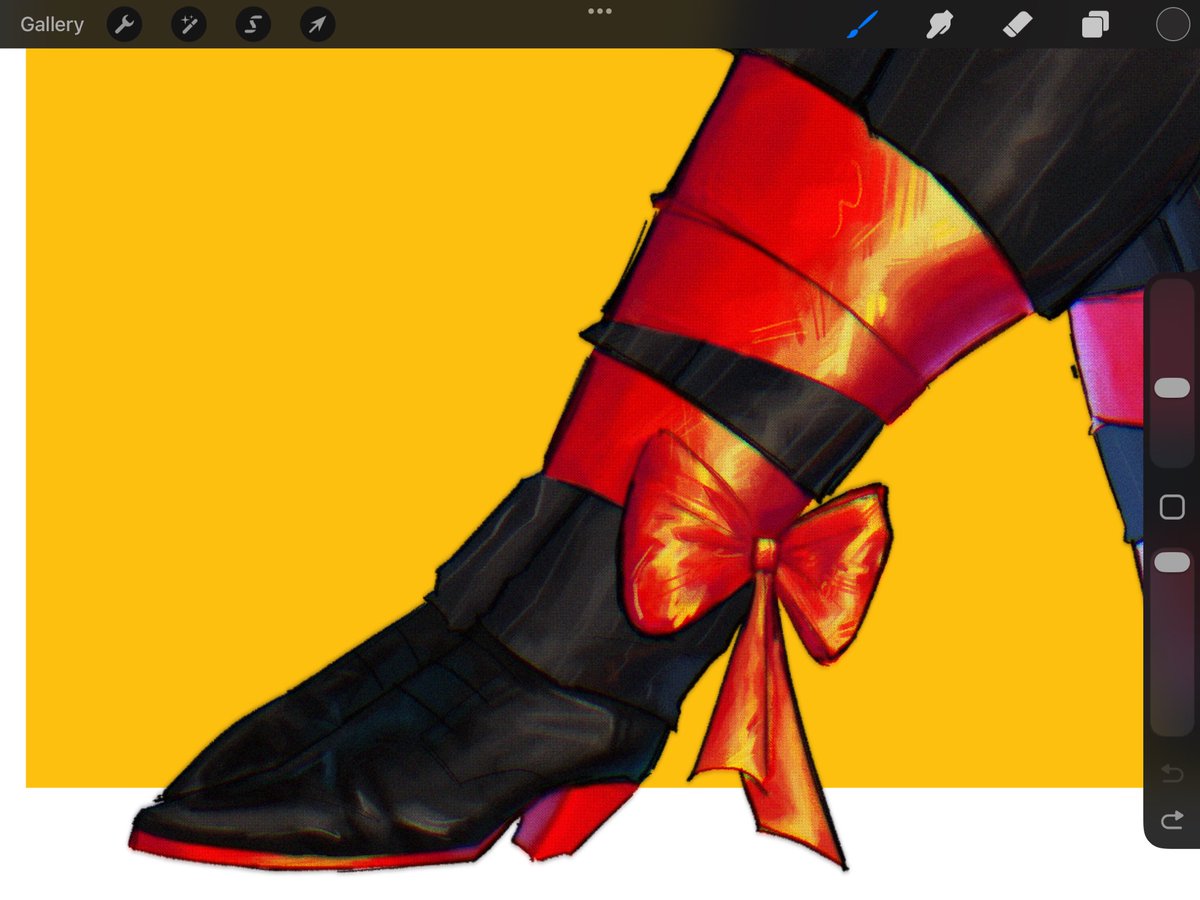This screenshot has height=900, width=1200.
Task: Activate the Transform arrow tool
Action: pyautogui.click(x=317, y=25)
